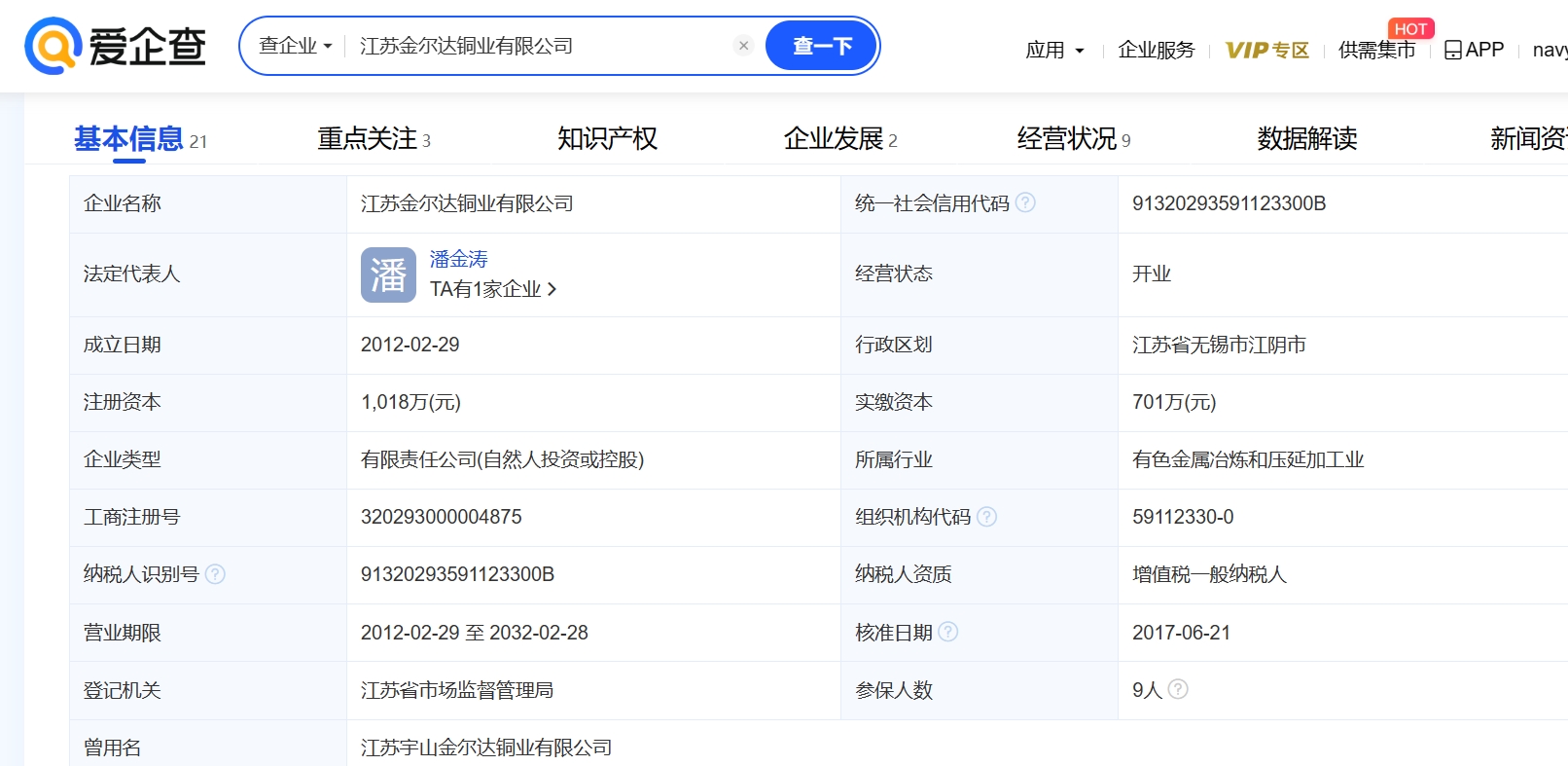Screen dimensions: 1568x766
Task: Click the 2012-02-29 establishment date value
Action: [x=410, y=345]
